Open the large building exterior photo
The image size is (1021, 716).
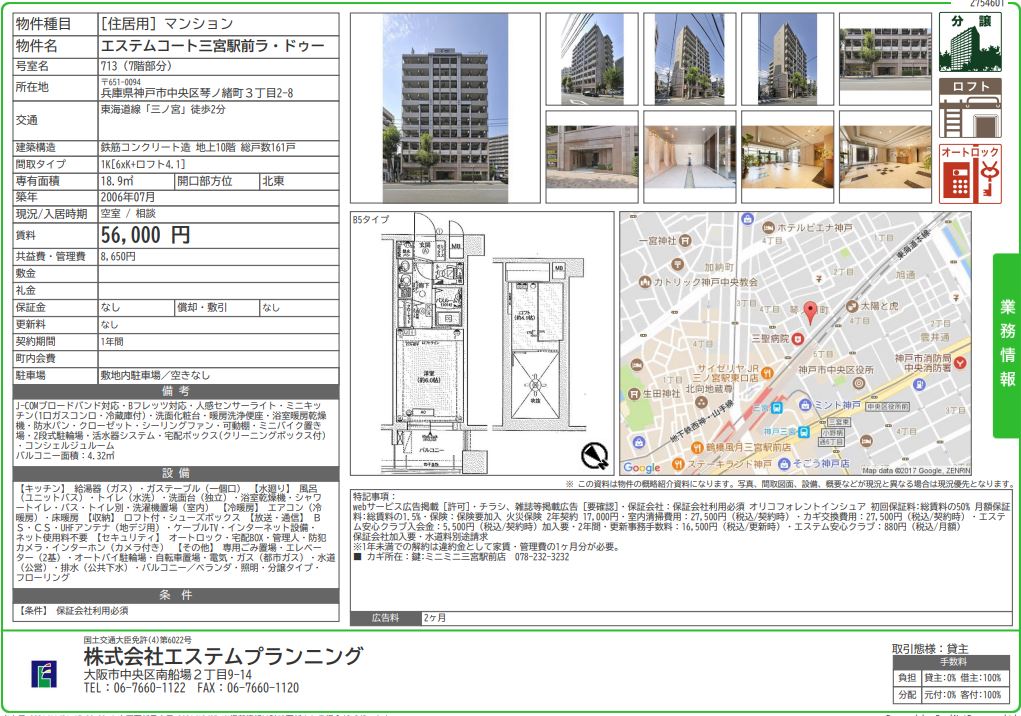click(445, 108)
